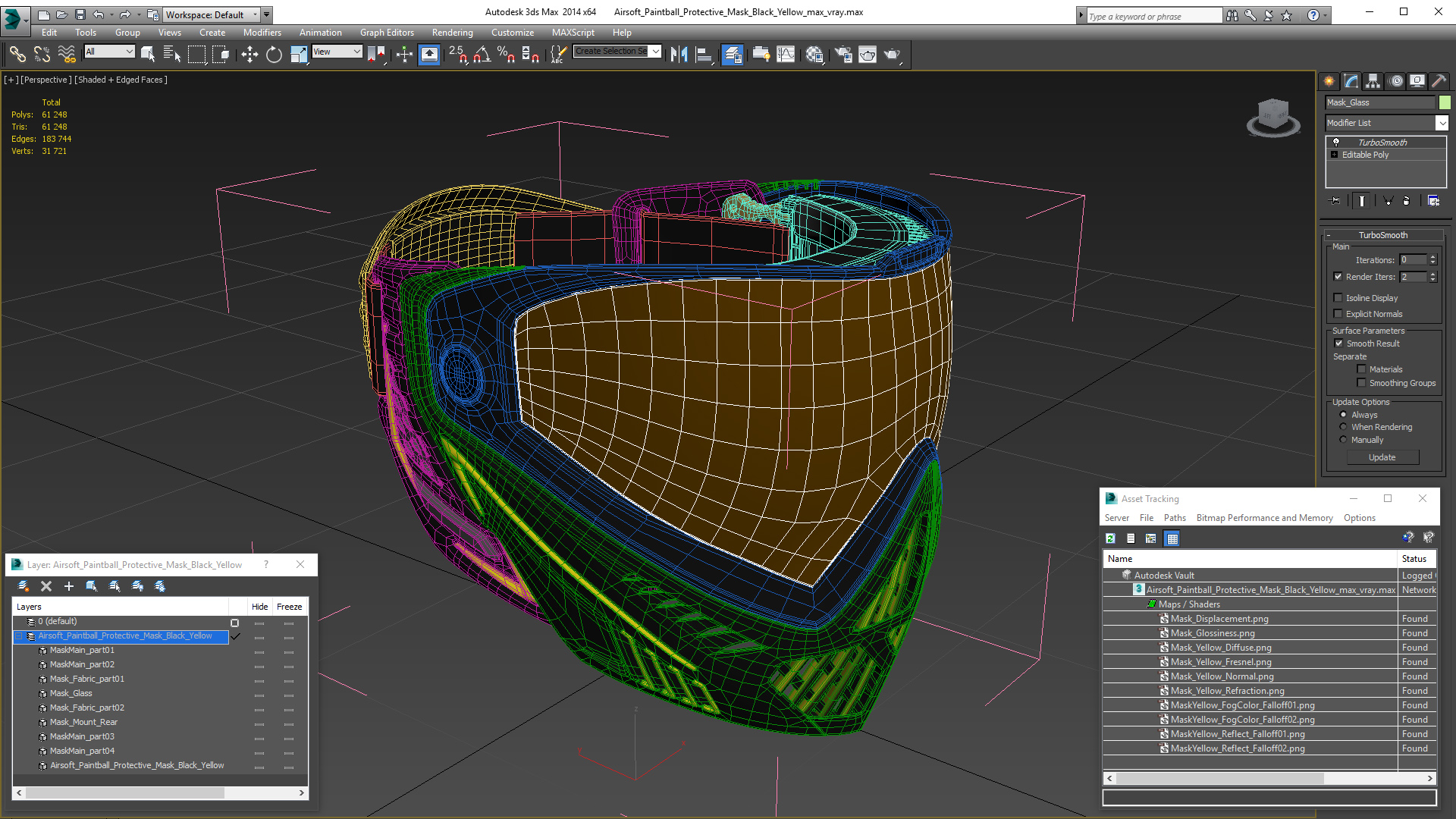
Task: Click Remove Modifier from the stack icon
Action: point(1407,201)
